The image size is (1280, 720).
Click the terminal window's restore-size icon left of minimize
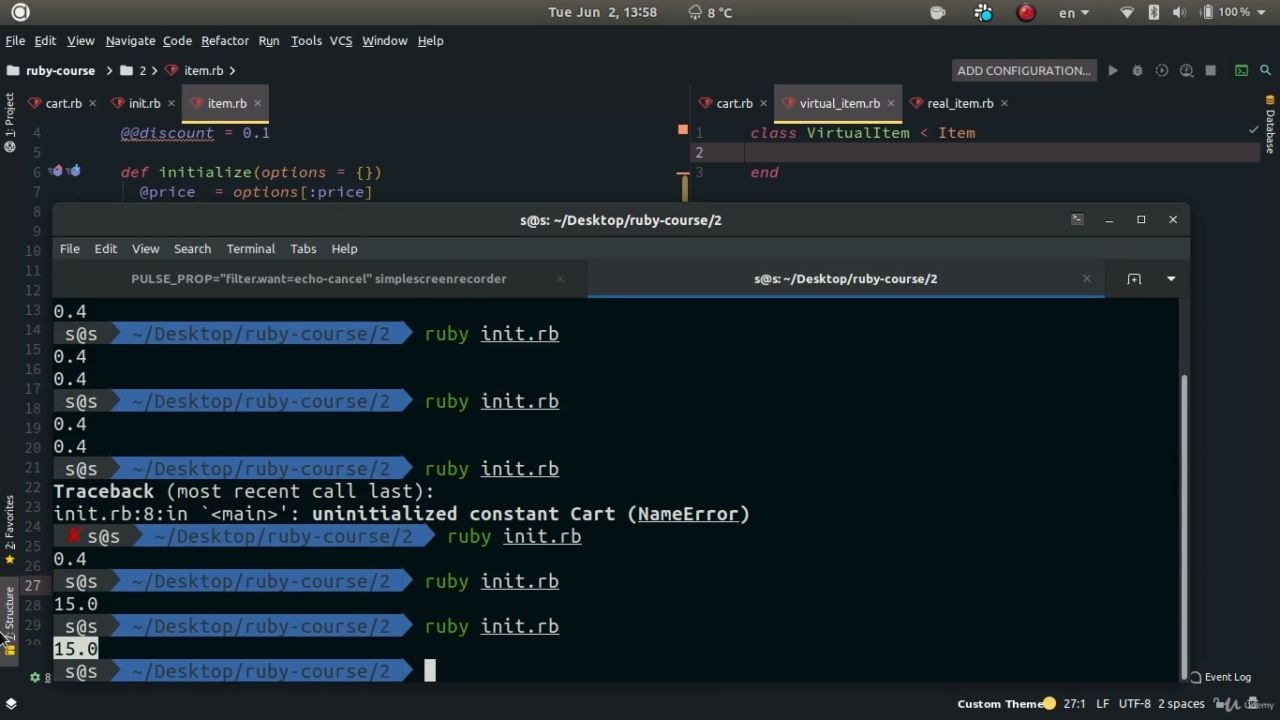tap(1077, 220)
